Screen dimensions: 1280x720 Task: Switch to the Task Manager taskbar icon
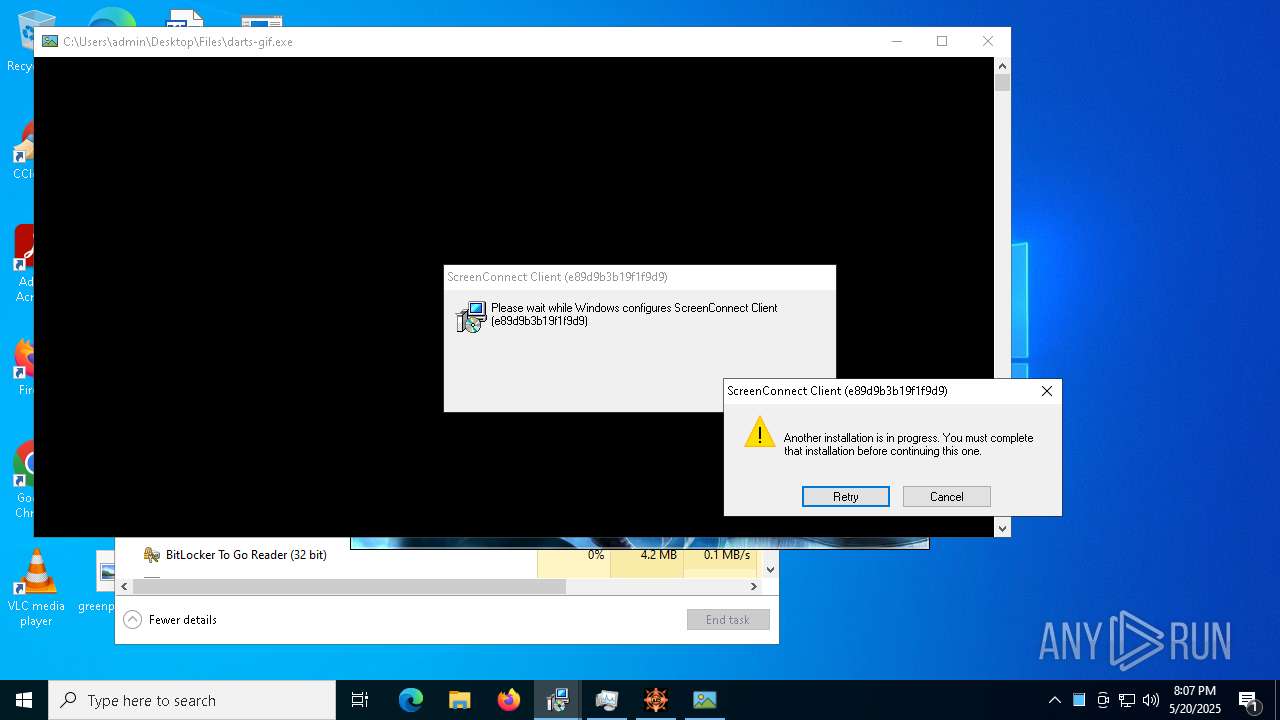(x=607, y=700)
